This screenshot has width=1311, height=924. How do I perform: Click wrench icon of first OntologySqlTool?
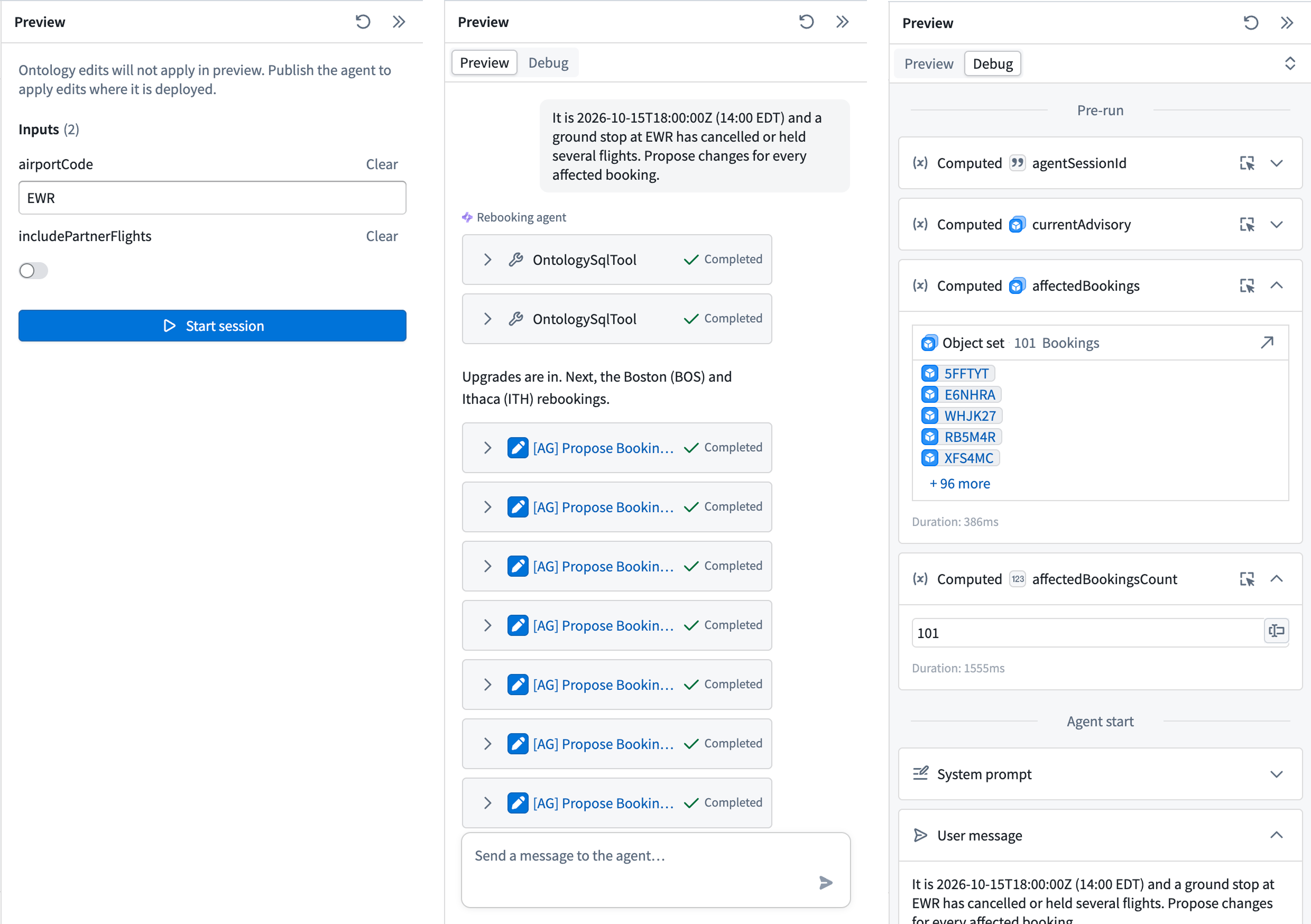pos(516,260)
